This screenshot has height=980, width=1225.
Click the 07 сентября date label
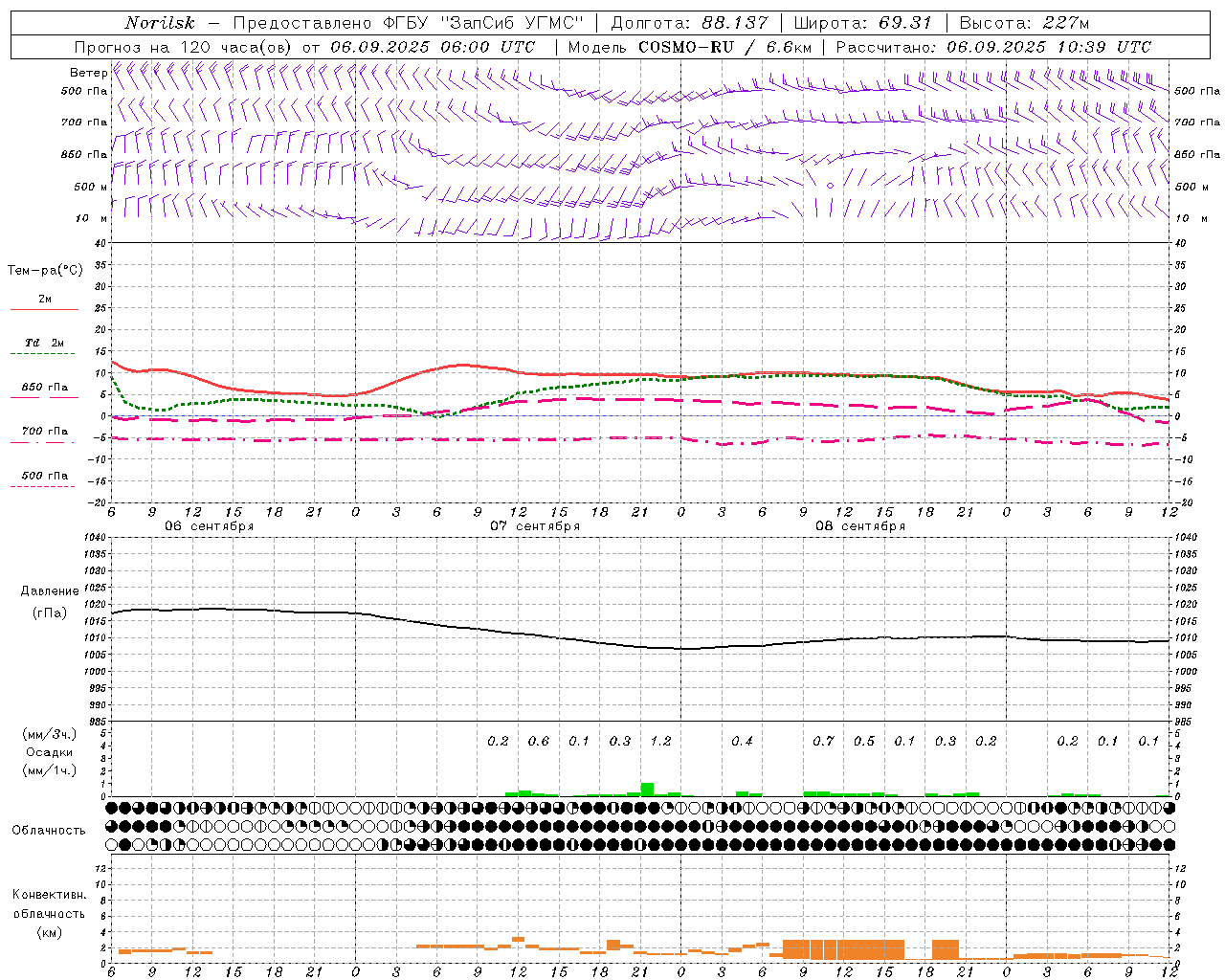click(535, 526)
